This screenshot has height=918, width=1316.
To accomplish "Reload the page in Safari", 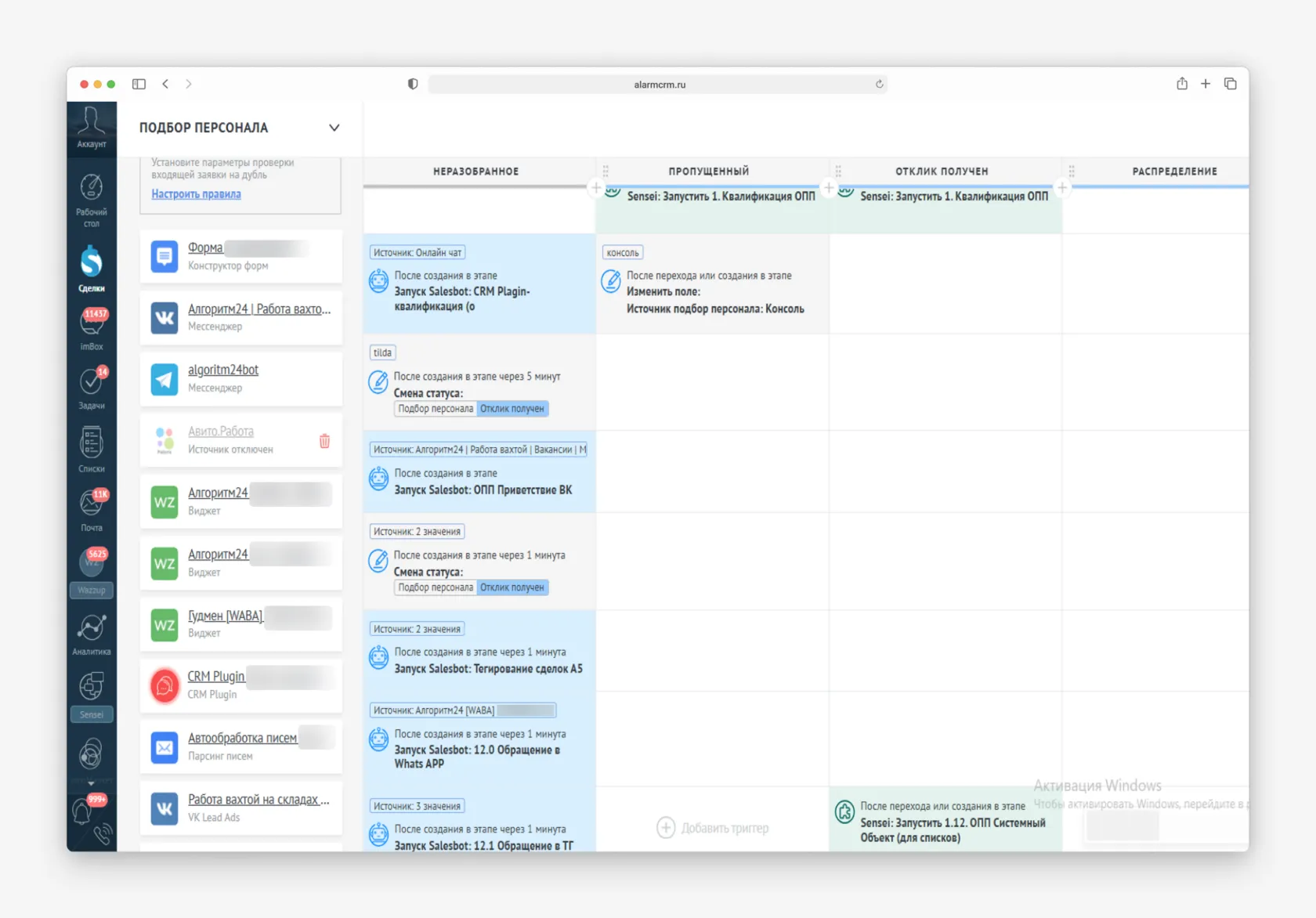I will pyautogui.click(x=879, y=85).
